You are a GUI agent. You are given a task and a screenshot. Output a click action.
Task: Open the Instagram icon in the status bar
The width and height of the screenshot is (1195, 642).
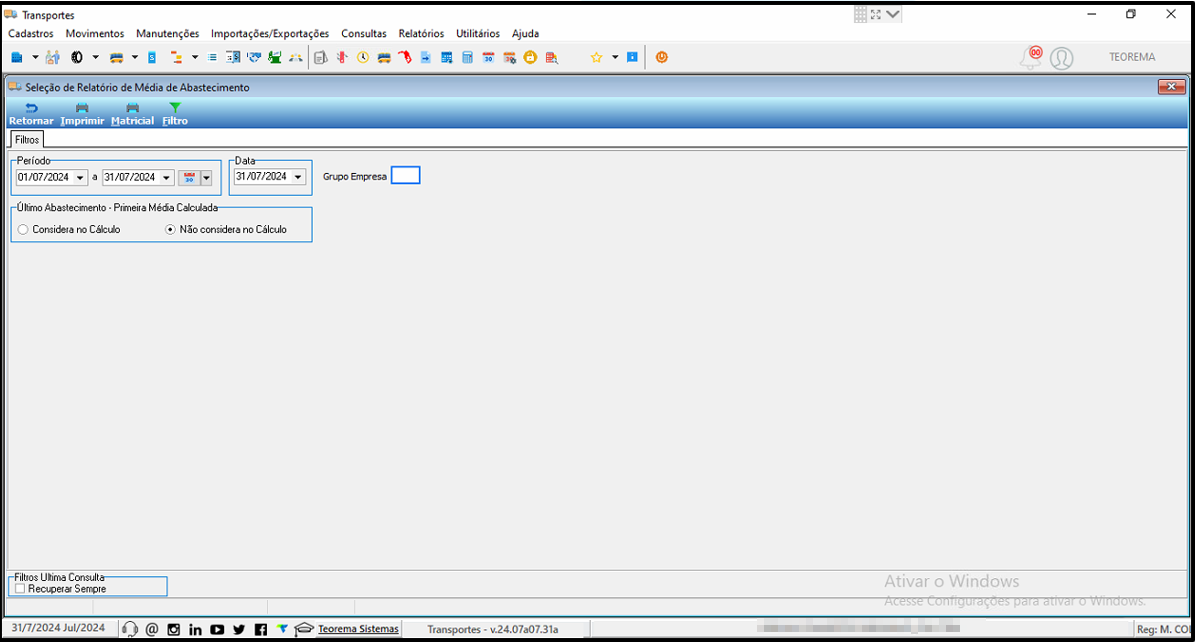click(x=174, y=629)
